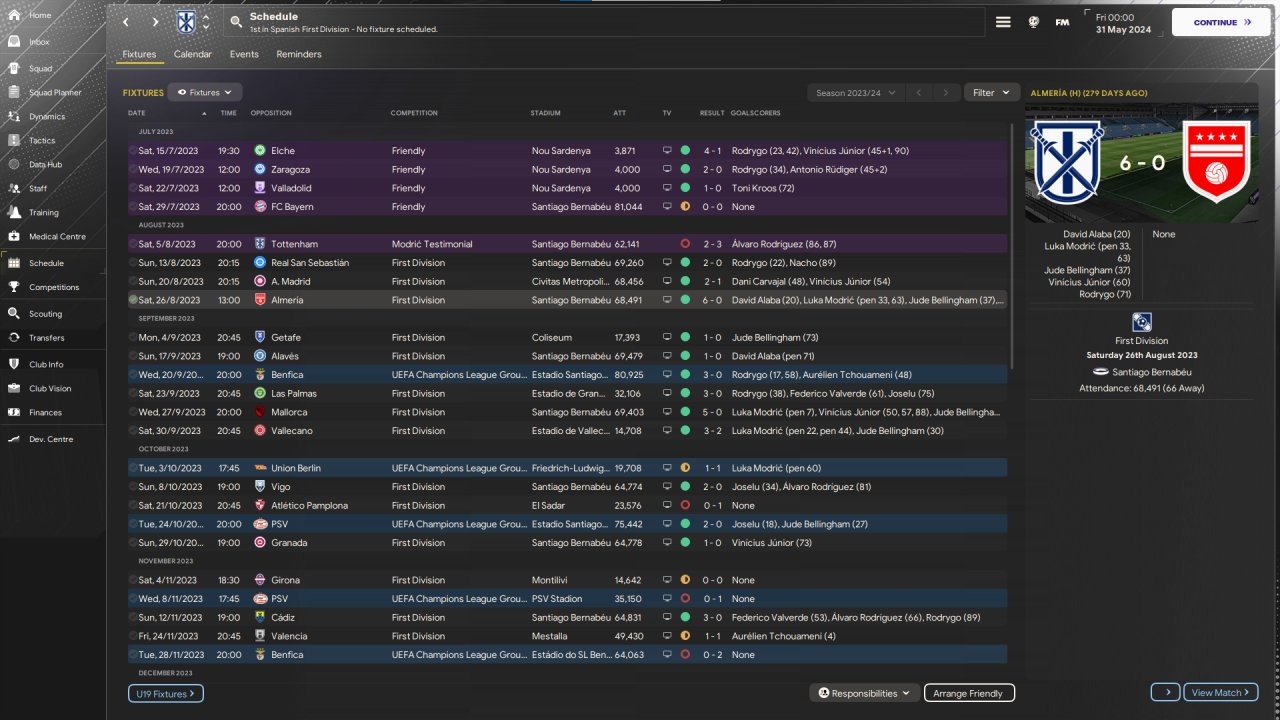Switch to the Fixtures tab
Viewport: 1280px width, 720px height.
click(x=139, y=54)
